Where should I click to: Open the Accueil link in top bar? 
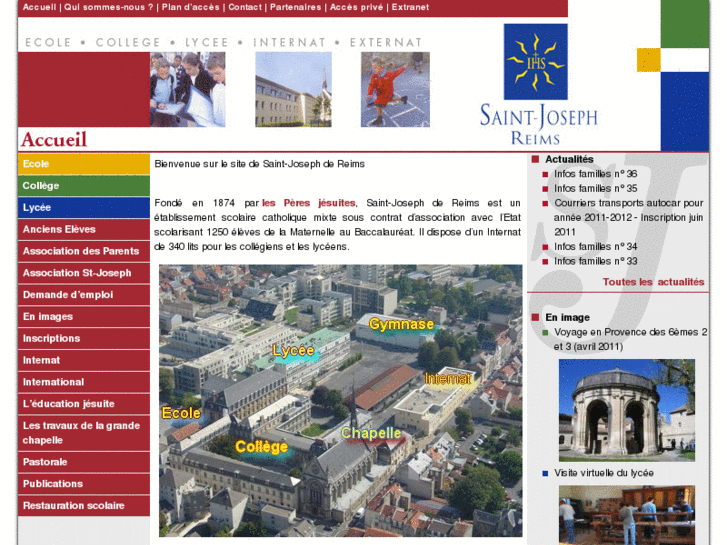pos(39,7)
